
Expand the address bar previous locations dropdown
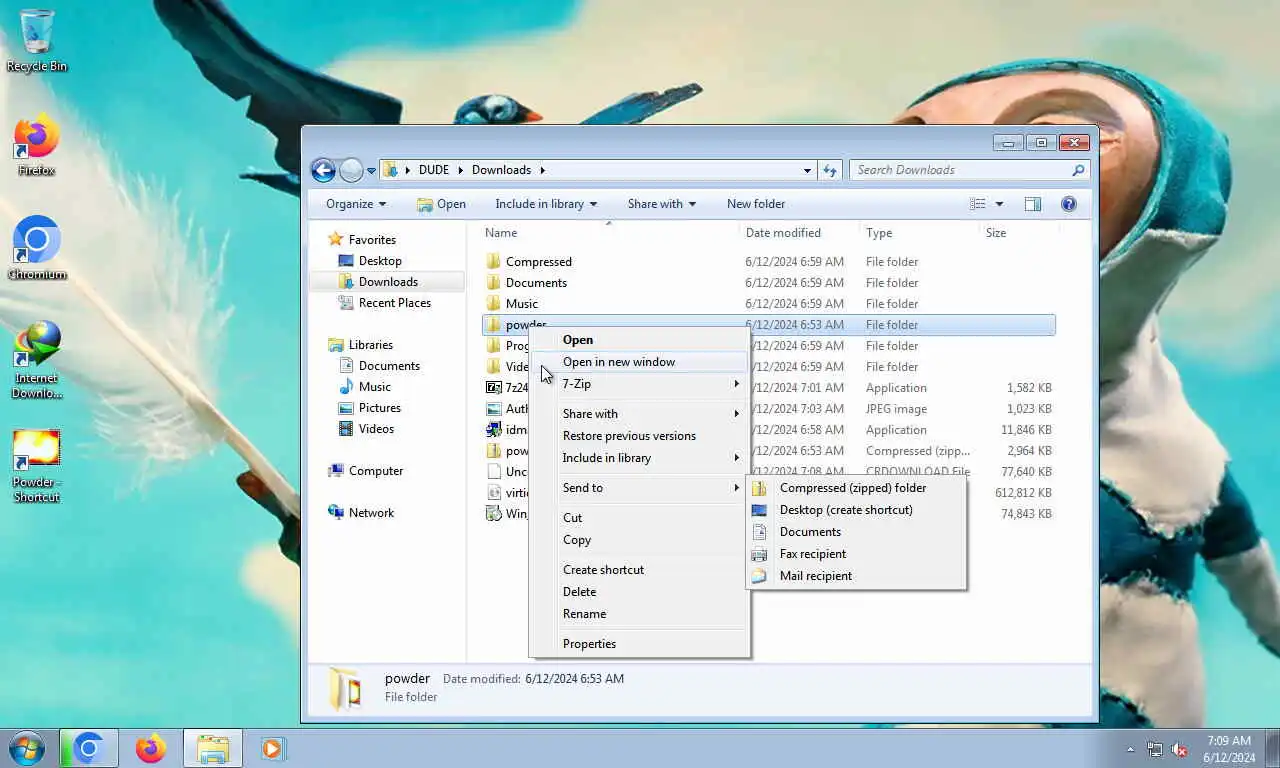807,171
